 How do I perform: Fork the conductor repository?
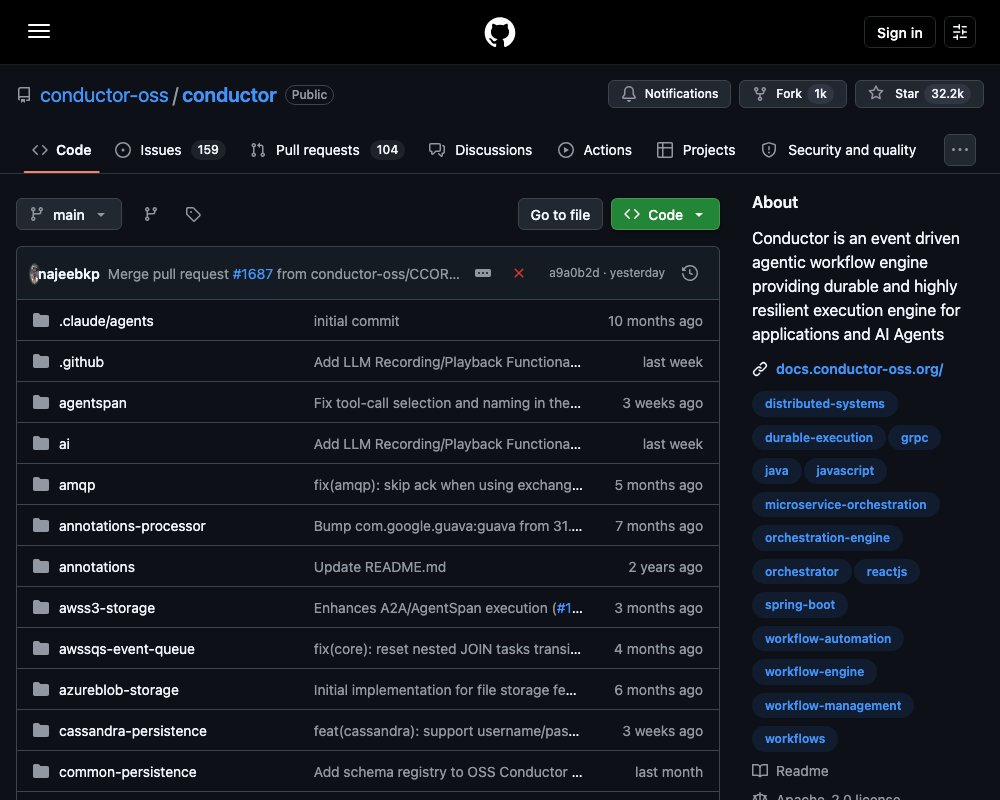(x=792, y=94)
